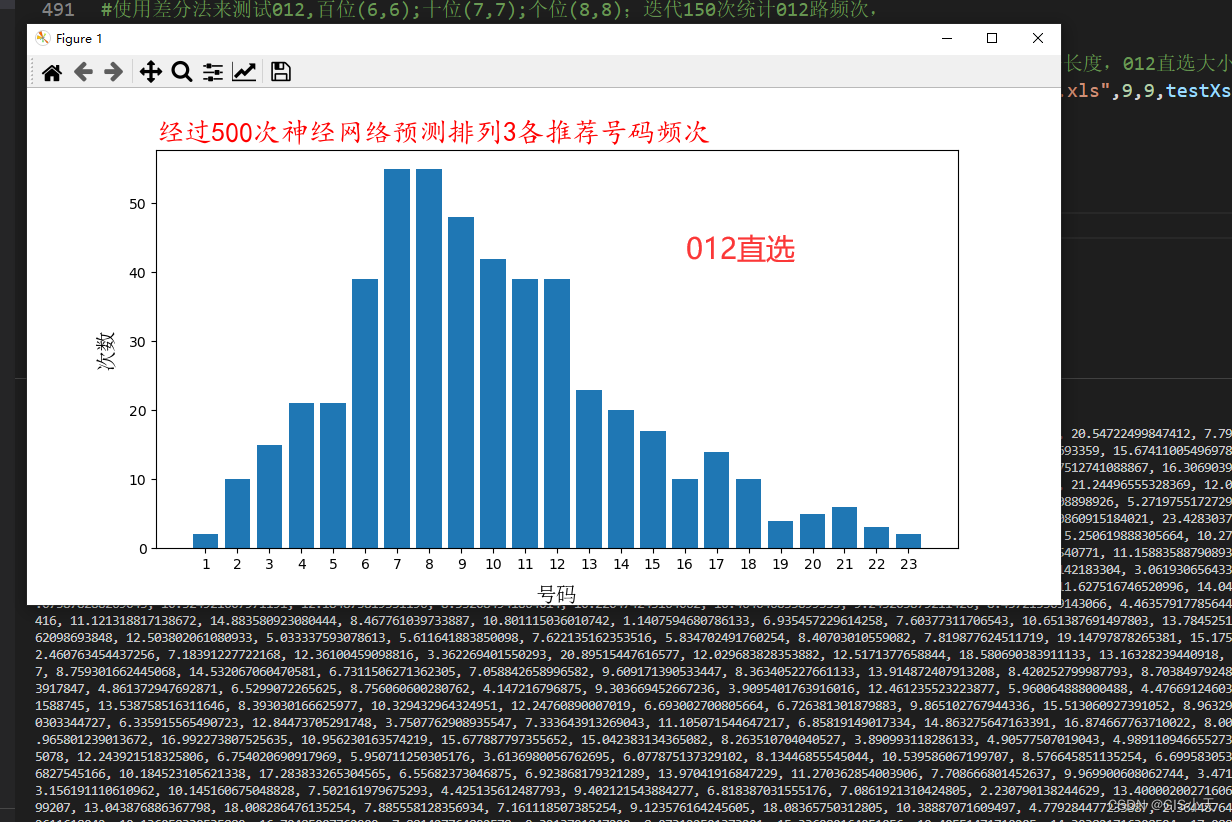The image size is (1232, 822).
Task: Click the x-axis tick label 23
Action: click(x=908, y=564)
